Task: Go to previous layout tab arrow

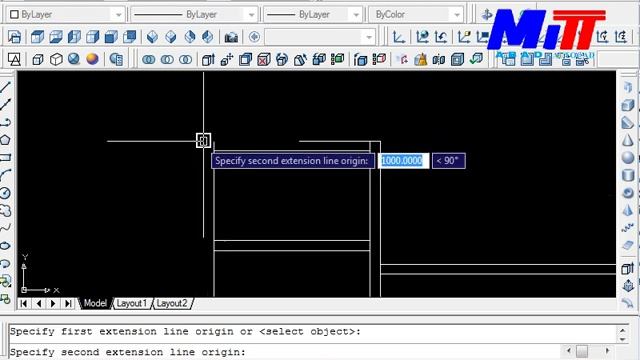Action: (x=39, y=303)
